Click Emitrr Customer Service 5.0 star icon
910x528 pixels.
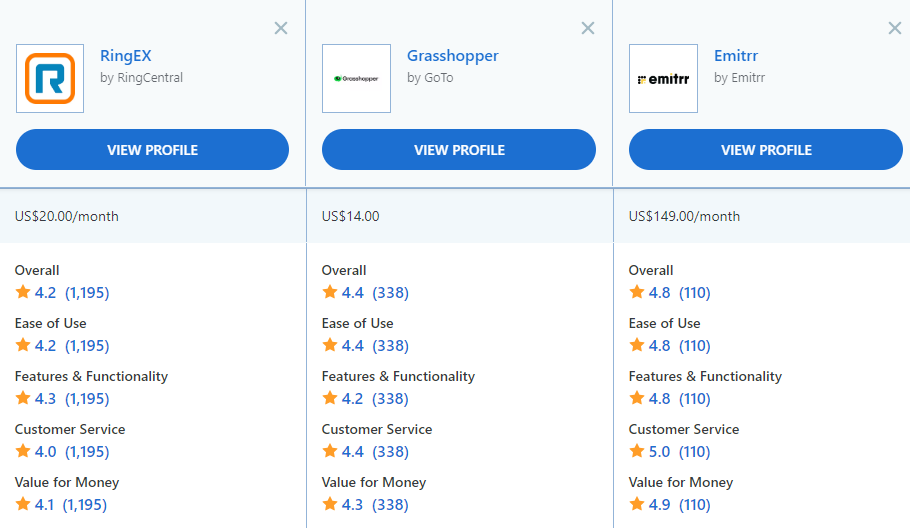(x=637, y=451)
